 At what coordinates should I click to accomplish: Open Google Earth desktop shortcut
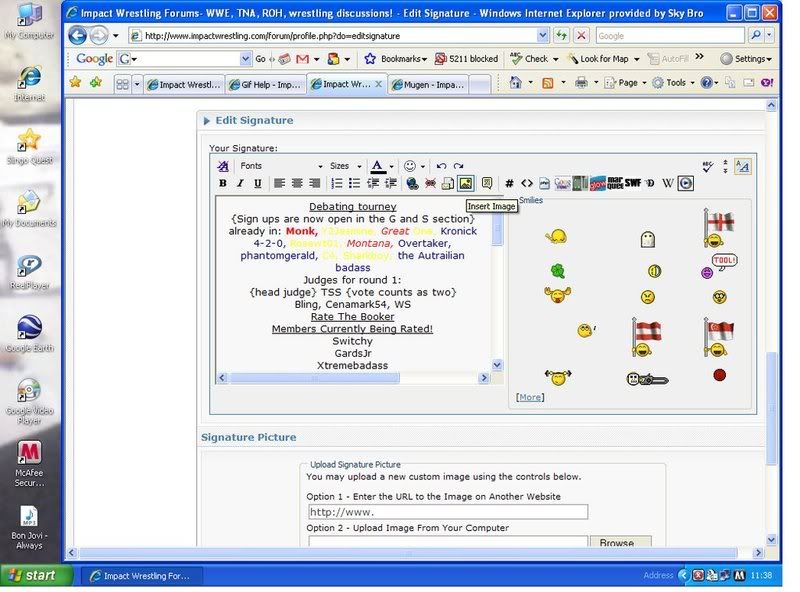point(30,334)
